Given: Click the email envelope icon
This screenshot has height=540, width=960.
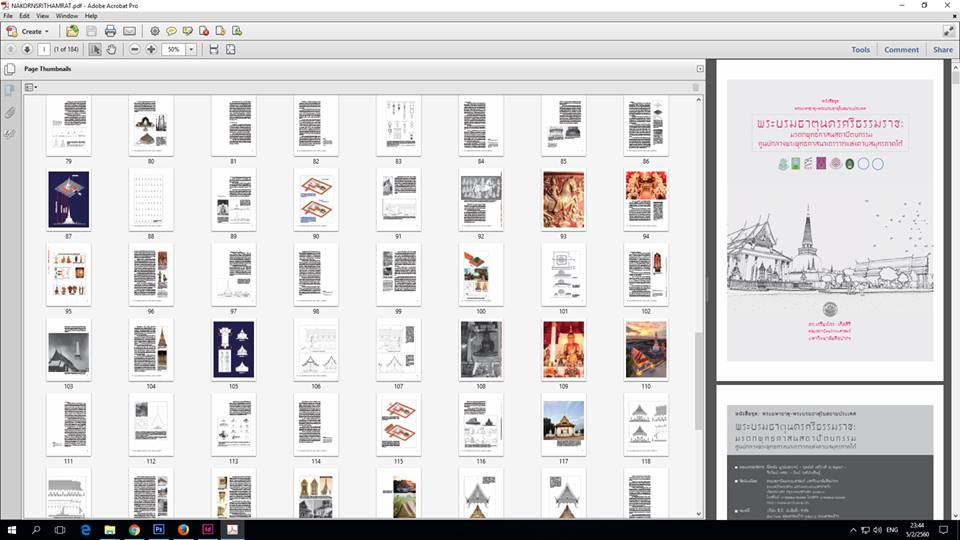Looking at the screenshot, I should point(128,31).
